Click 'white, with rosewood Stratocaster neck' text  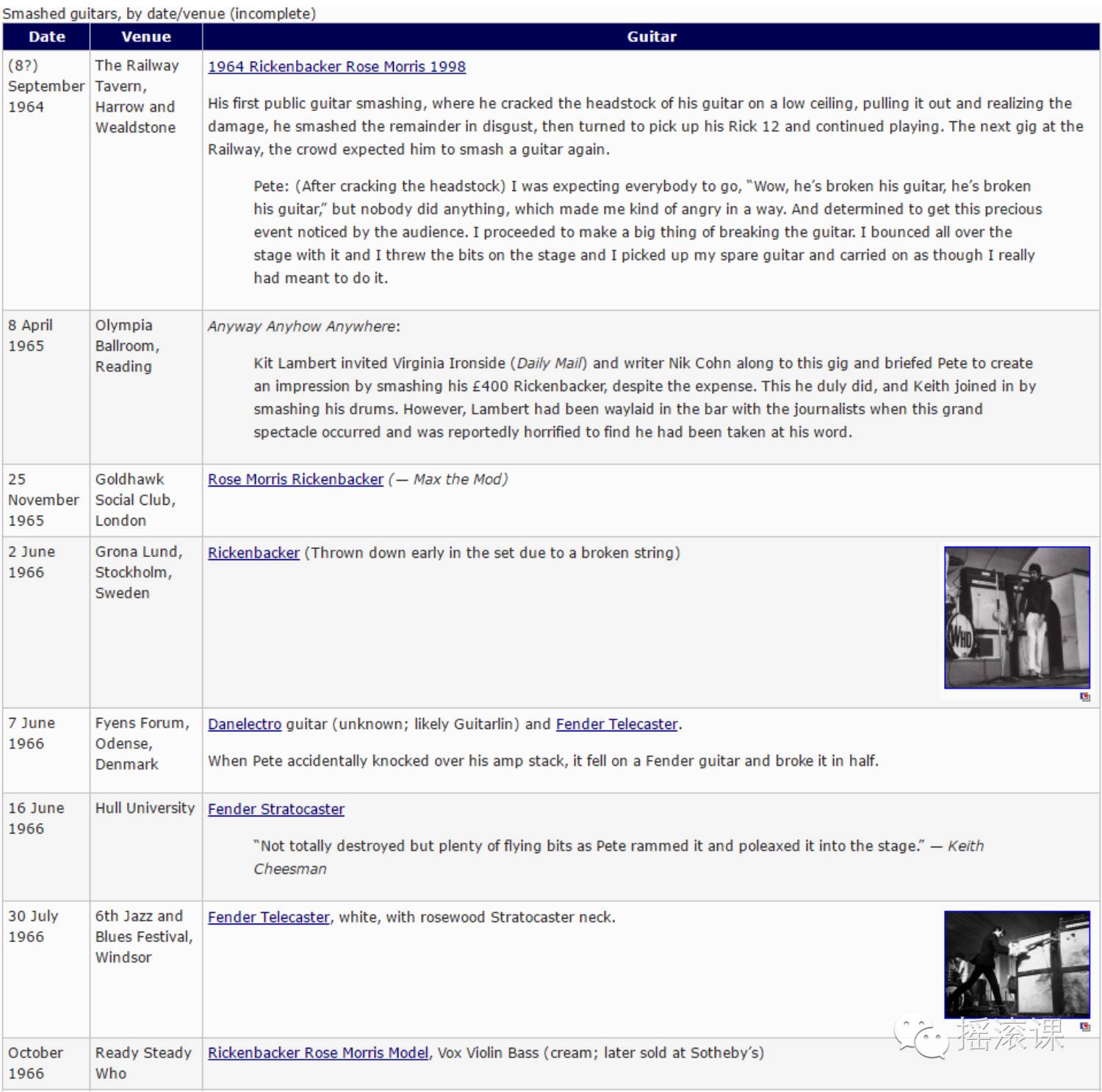pos(477,917)
